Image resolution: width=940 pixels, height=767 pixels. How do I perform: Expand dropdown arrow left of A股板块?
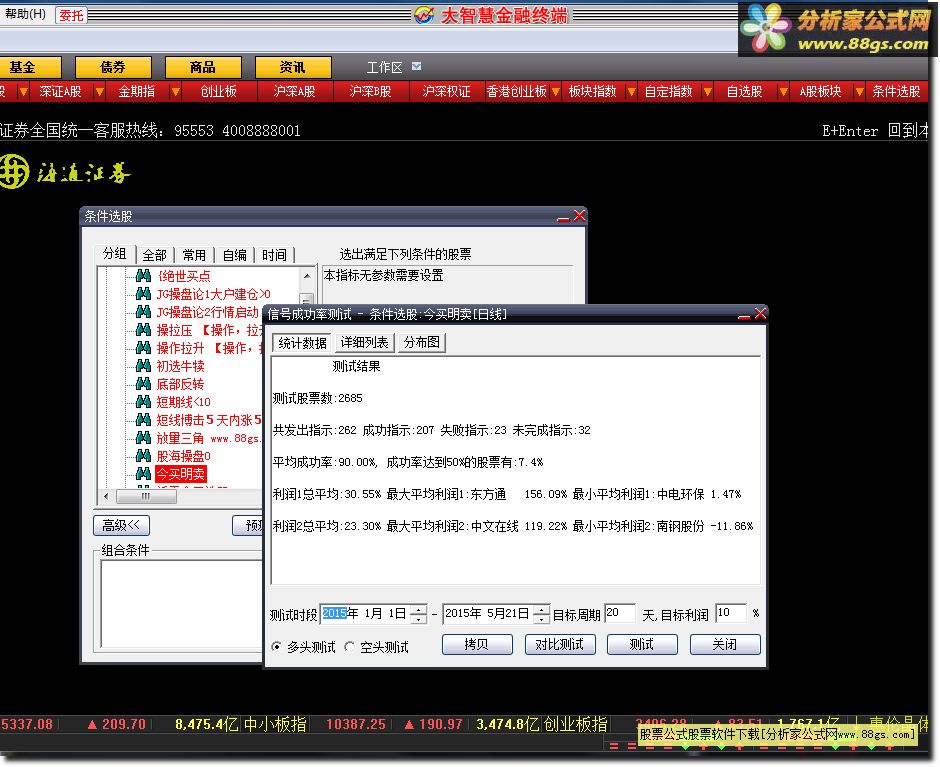point(783,92)
